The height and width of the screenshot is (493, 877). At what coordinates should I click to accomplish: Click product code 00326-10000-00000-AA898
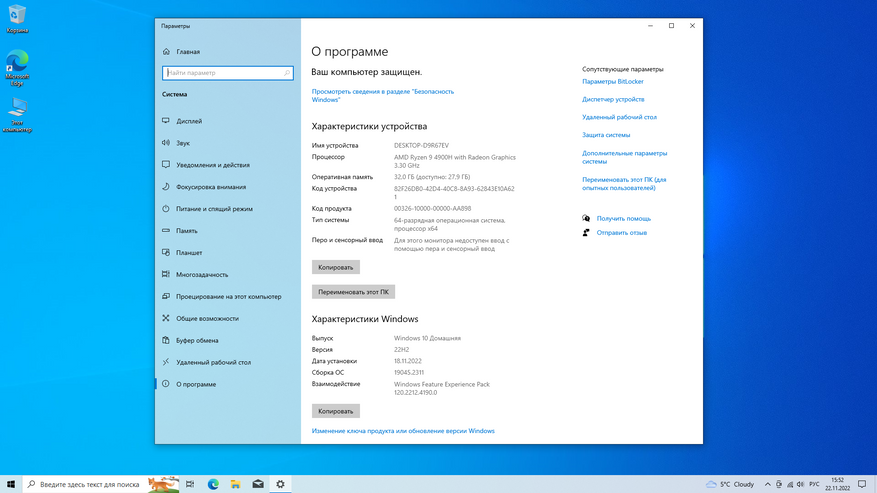click(x=432, y=208)
